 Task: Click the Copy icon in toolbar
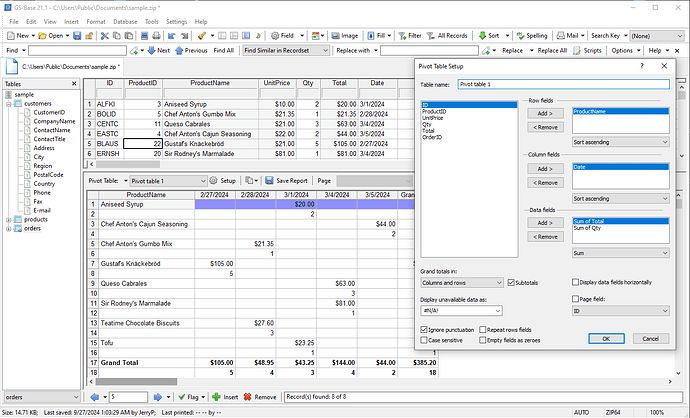[117, 36]
